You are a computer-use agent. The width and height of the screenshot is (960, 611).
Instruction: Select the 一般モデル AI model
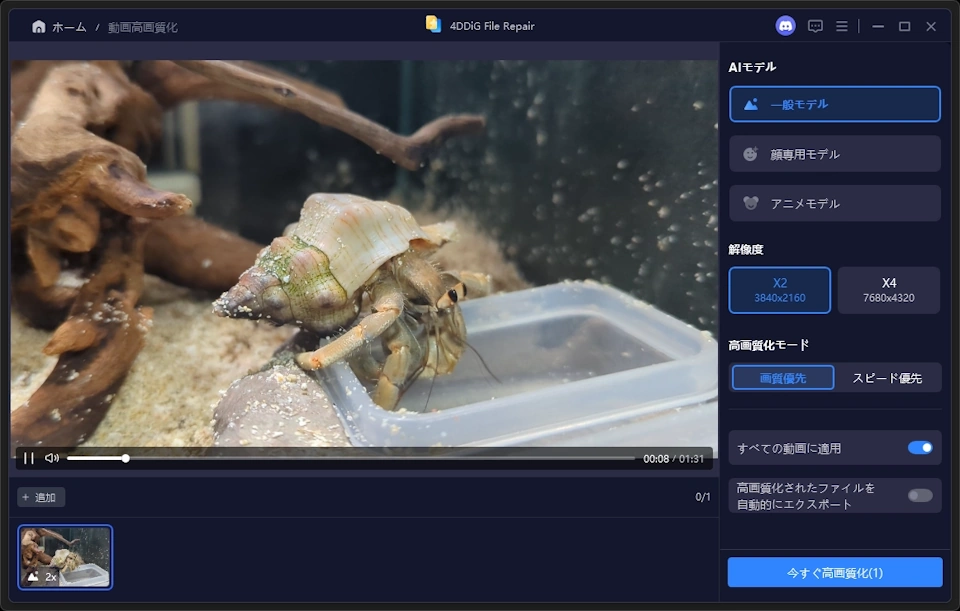(x=834, y=104)
